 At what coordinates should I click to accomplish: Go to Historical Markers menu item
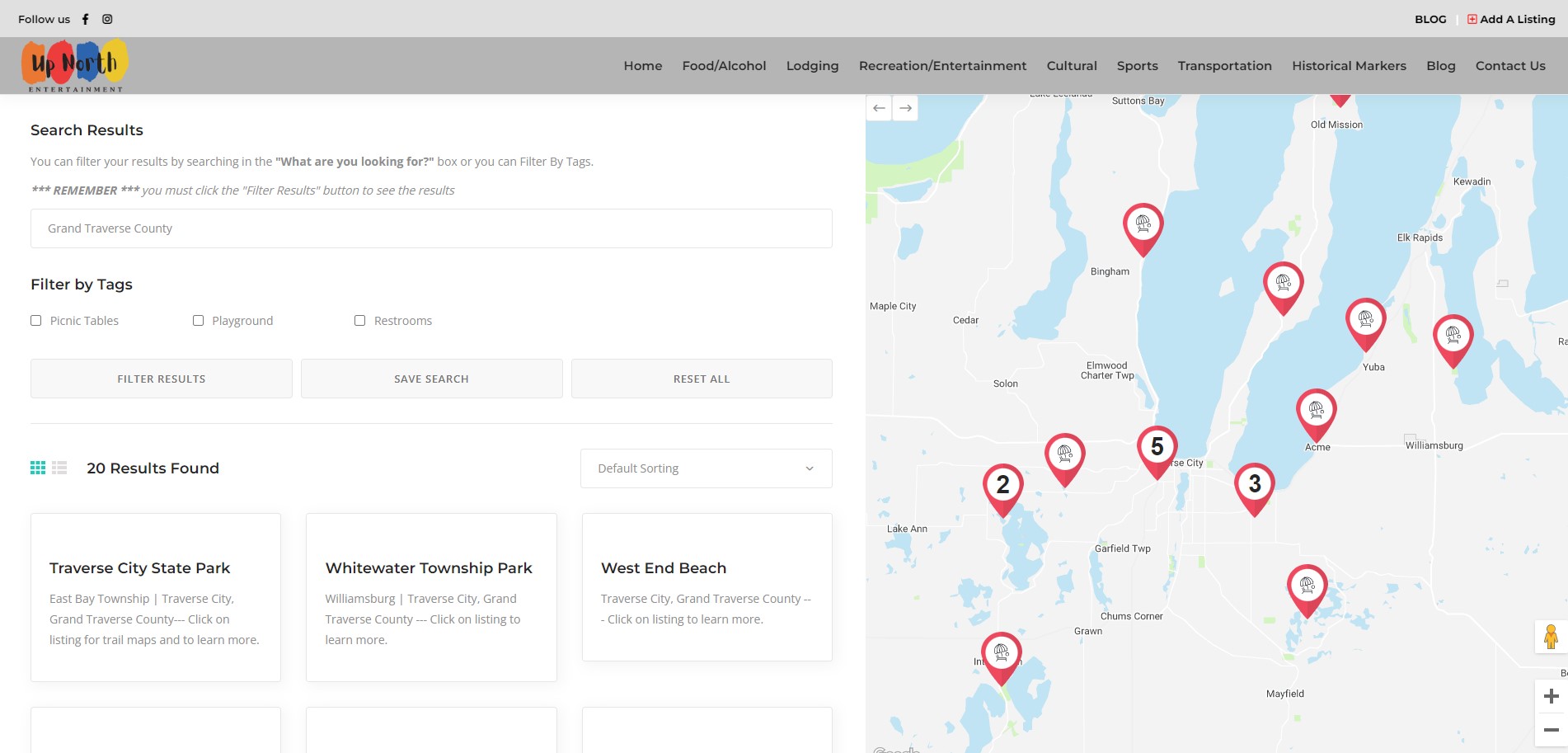tap(1349, 66)
